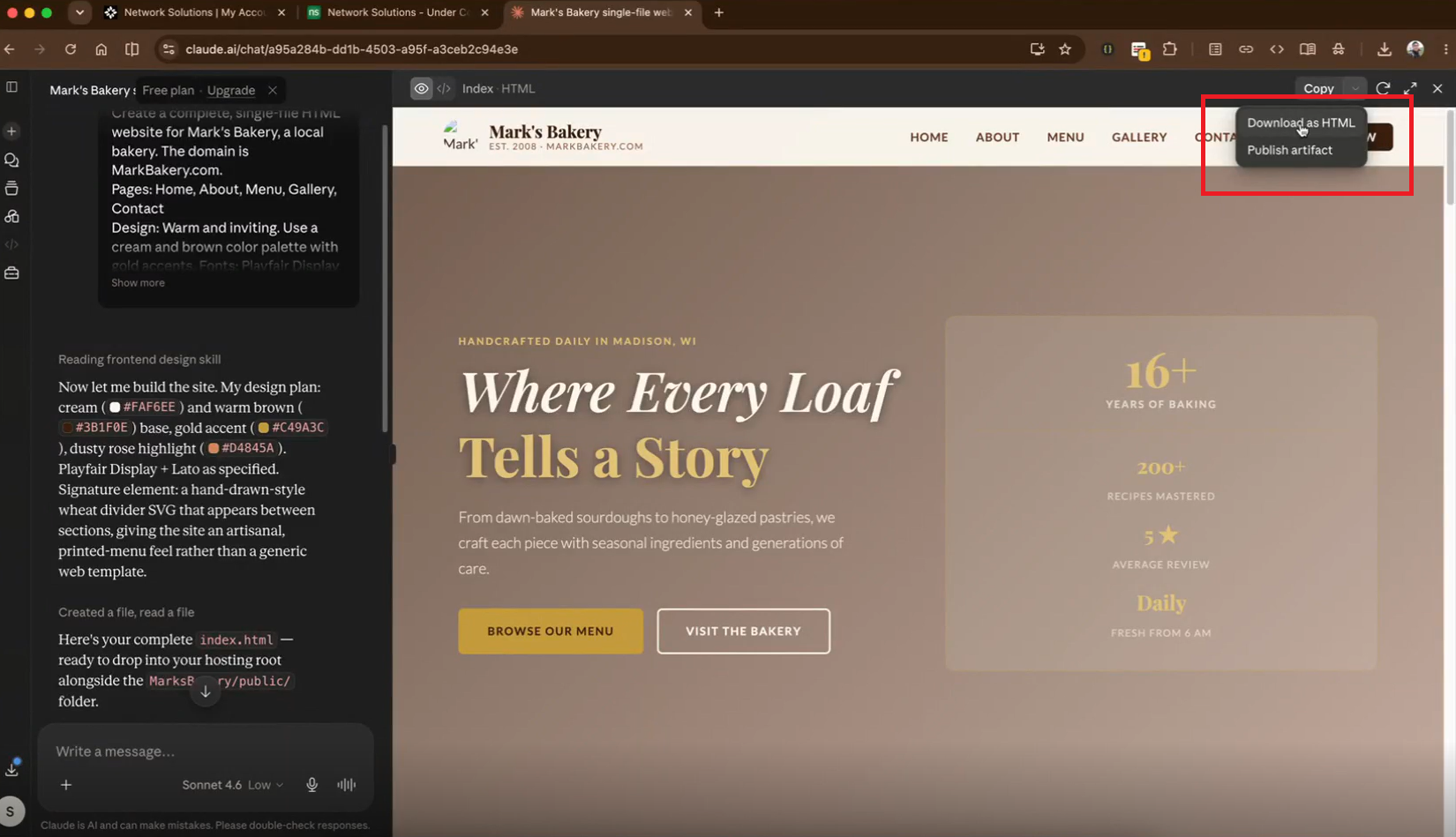The width and height of the screenshot is (1456, 837).
Task: Click the address bar URL
Action: (352, 49)
